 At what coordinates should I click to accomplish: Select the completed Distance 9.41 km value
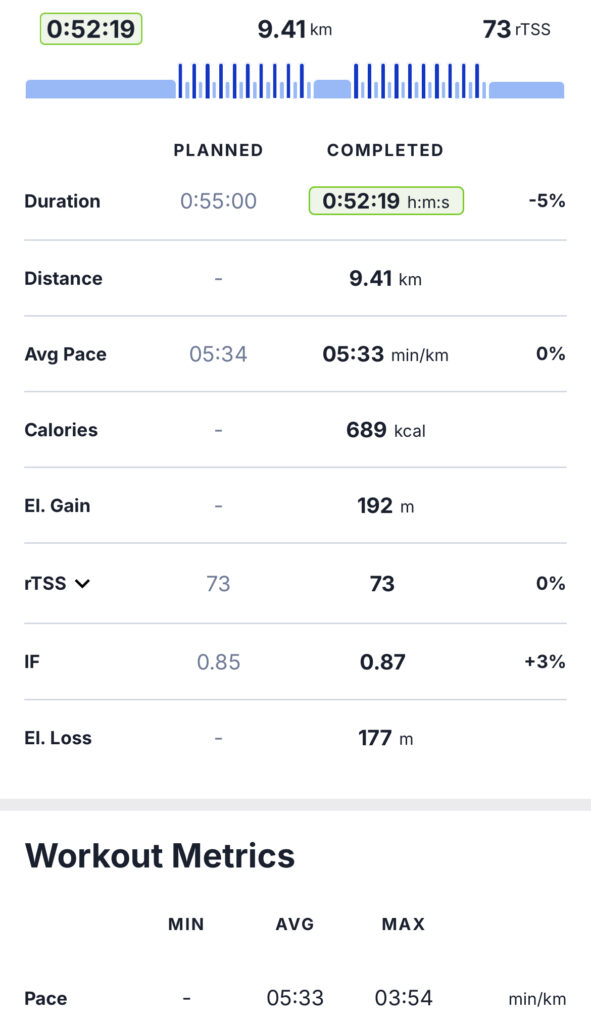385,279
